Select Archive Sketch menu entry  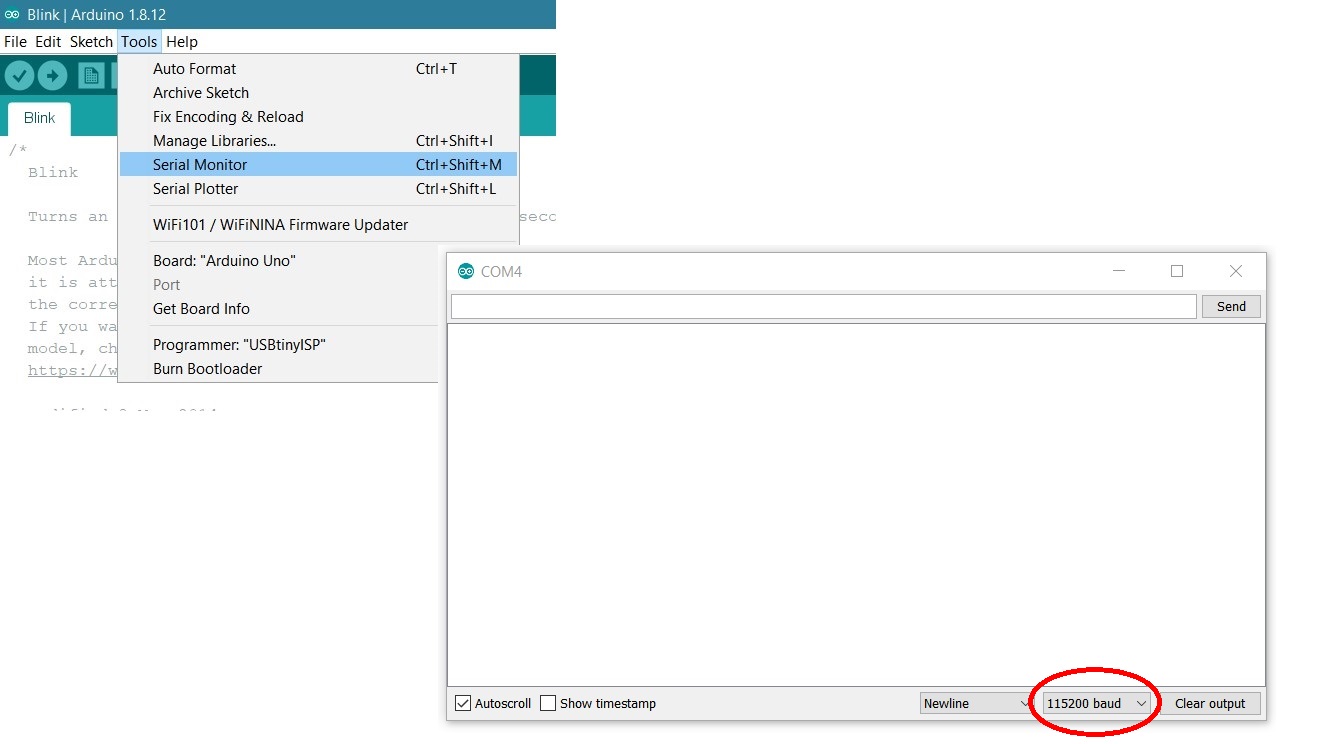click(318, 93)
